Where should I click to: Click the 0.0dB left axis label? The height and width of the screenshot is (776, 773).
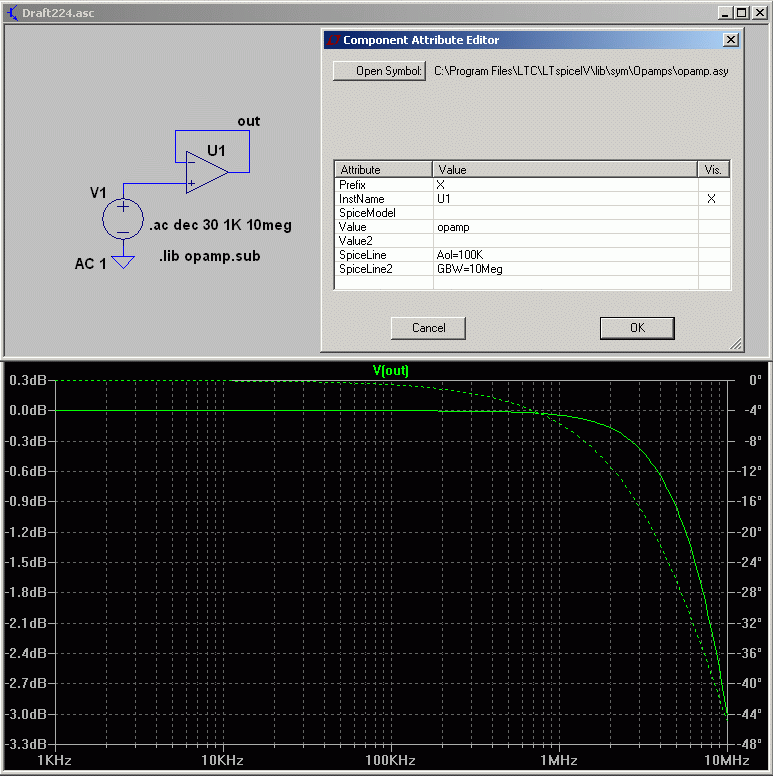click(28, 410)
